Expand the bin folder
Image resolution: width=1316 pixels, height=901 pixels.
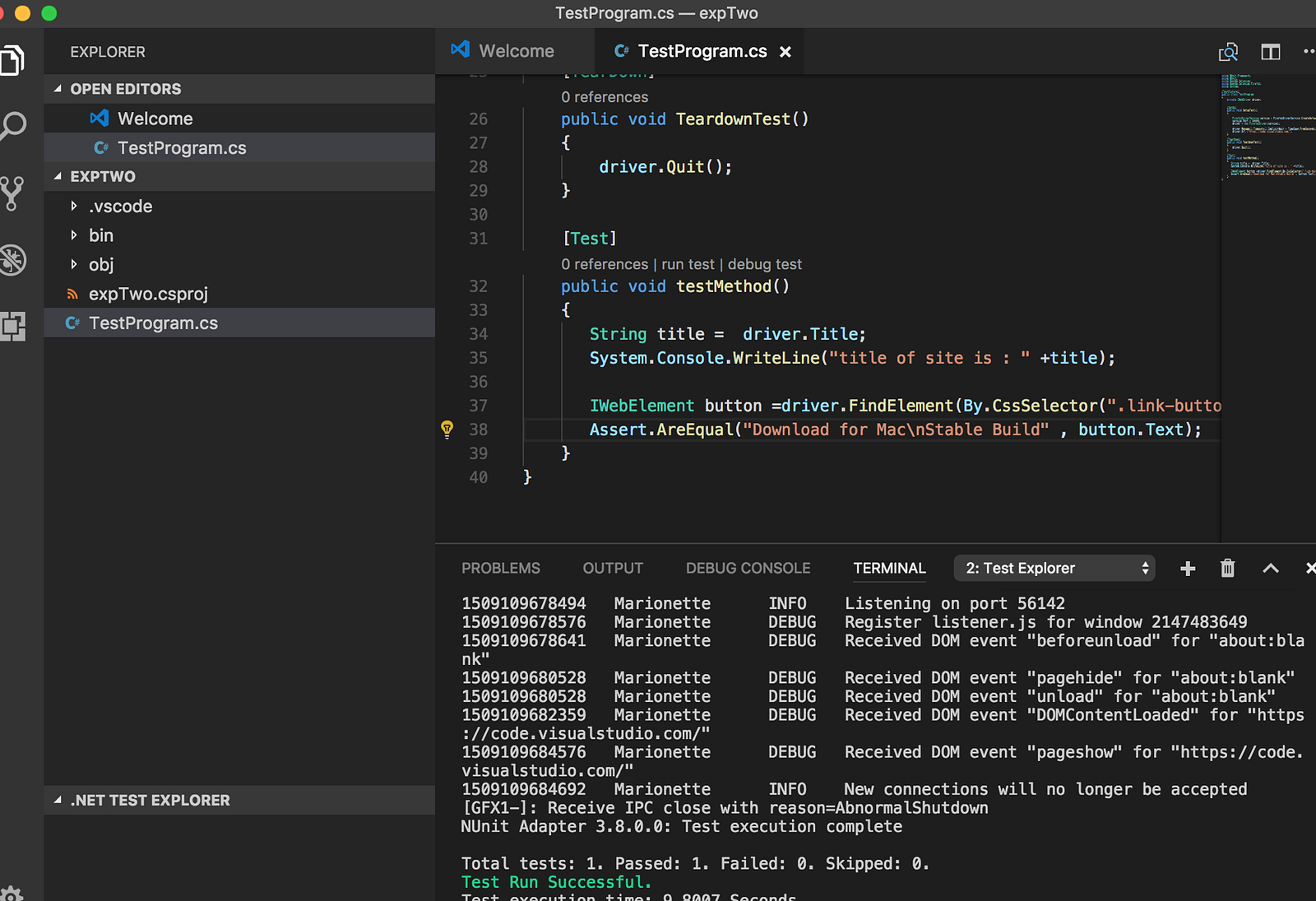pyautogui.click(x=74, y=235)
